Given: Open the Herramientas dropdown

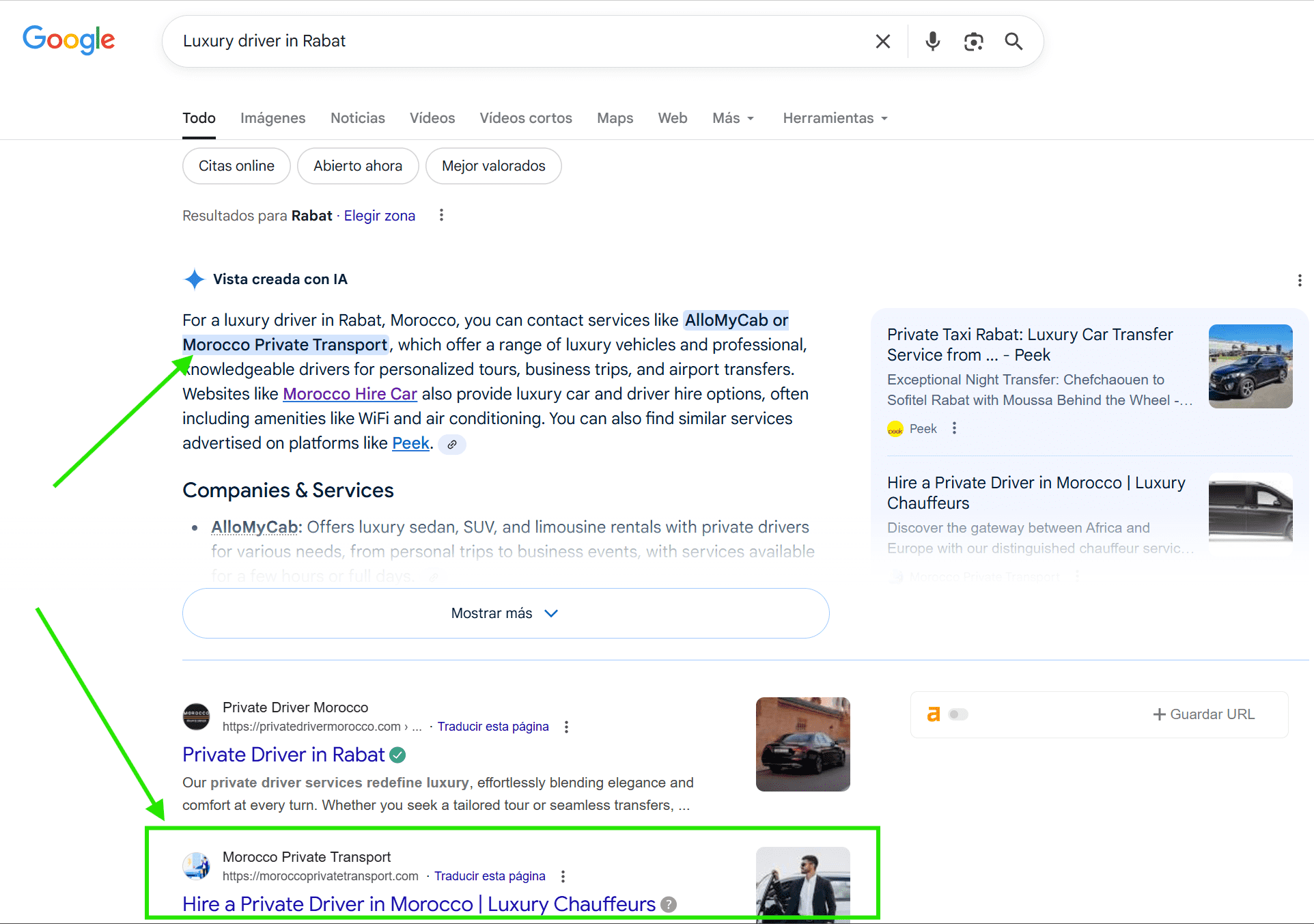Looking at the screenshot, I should 835,118.
